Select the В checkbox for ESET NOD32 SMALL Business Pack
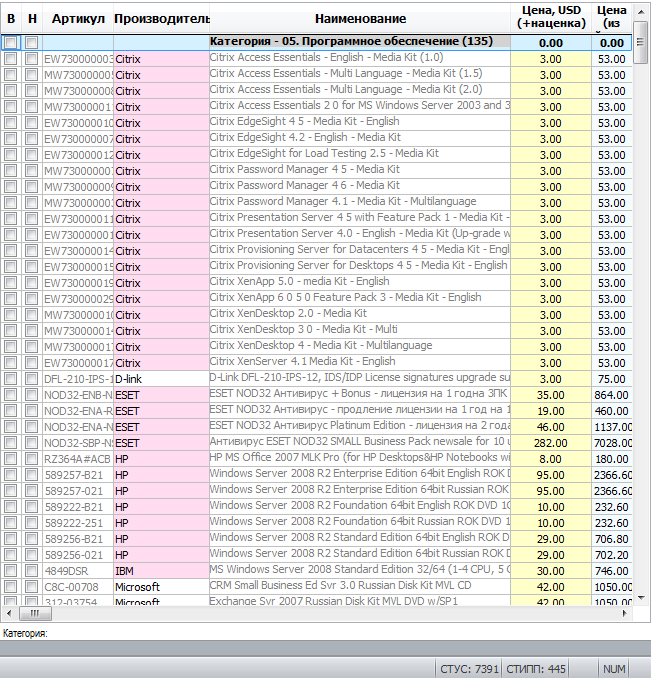 coord(11,443)
